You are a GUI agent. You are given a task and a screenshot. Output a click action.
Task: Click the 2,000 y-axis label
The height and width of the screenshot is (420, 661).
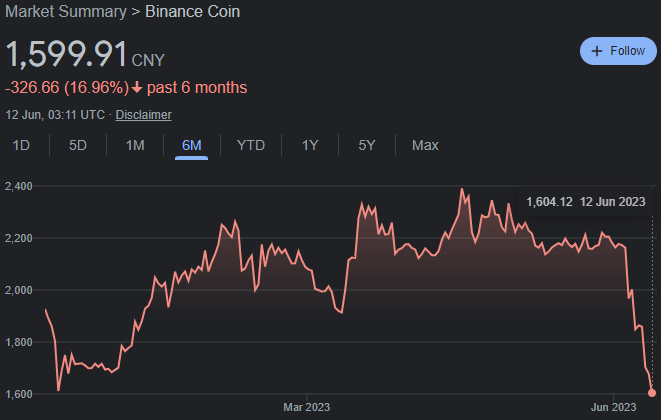(19, 290)
